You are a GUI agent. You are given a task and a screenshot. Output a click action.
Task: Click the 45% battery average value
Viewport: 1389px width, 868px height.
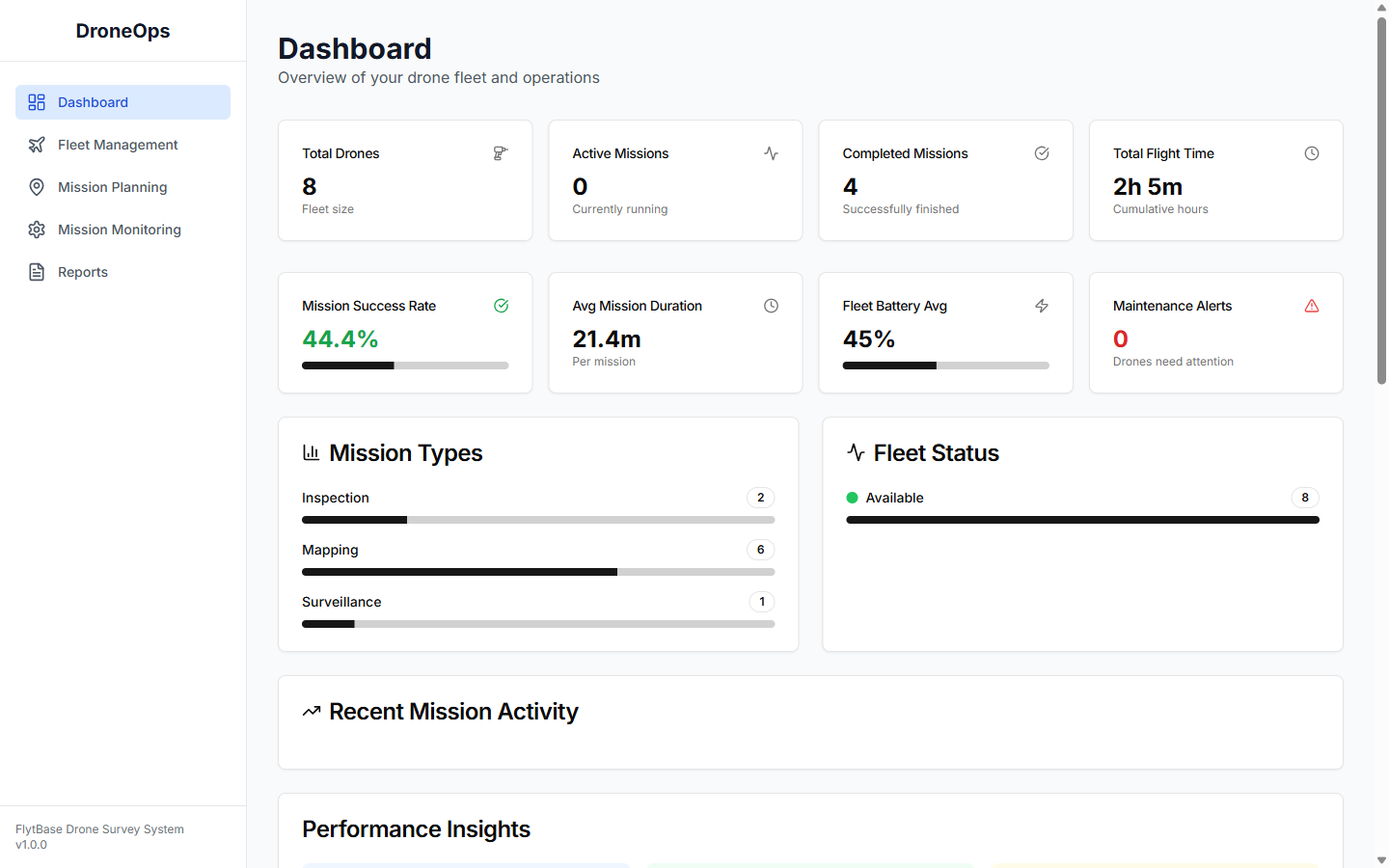click(x=868, y=339)
